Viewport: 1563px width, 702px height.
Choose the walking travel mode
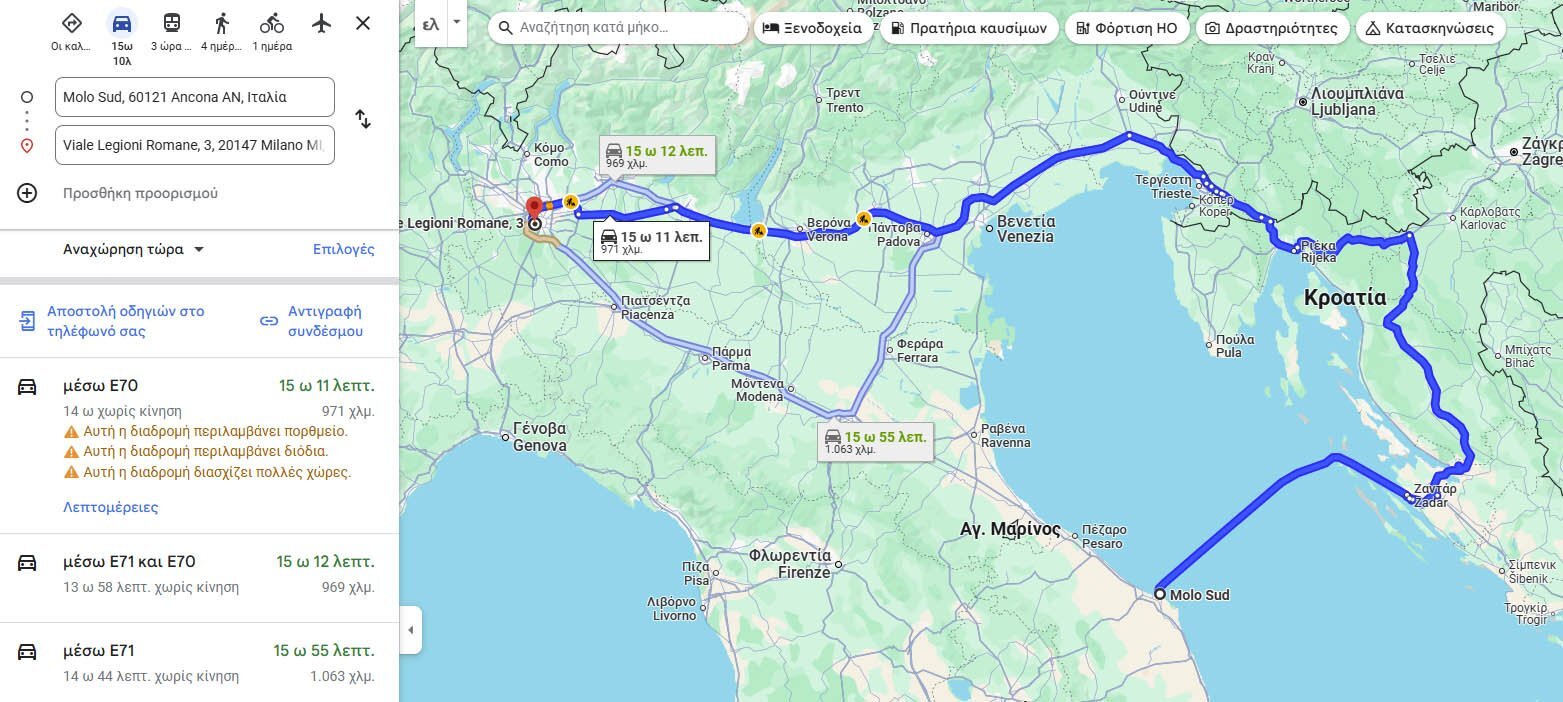(221, 23)
